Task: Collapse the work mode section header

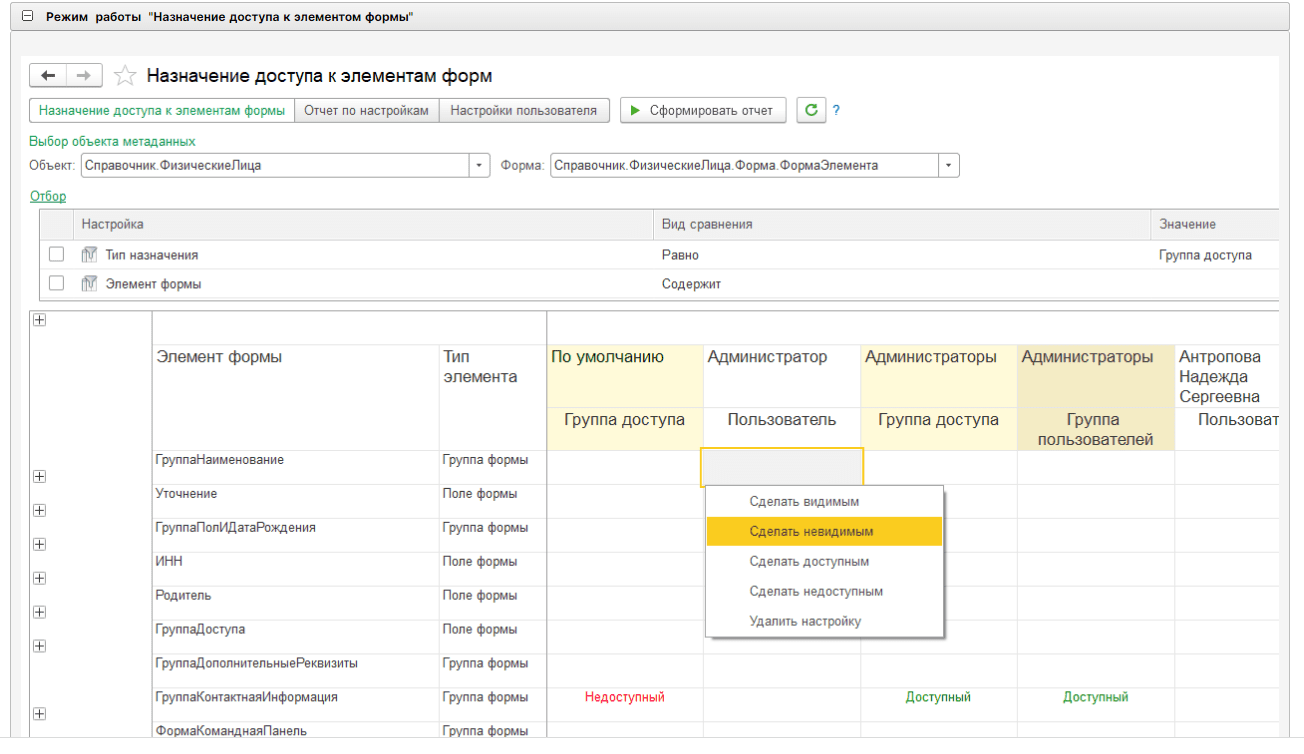Action: (27, 17)
